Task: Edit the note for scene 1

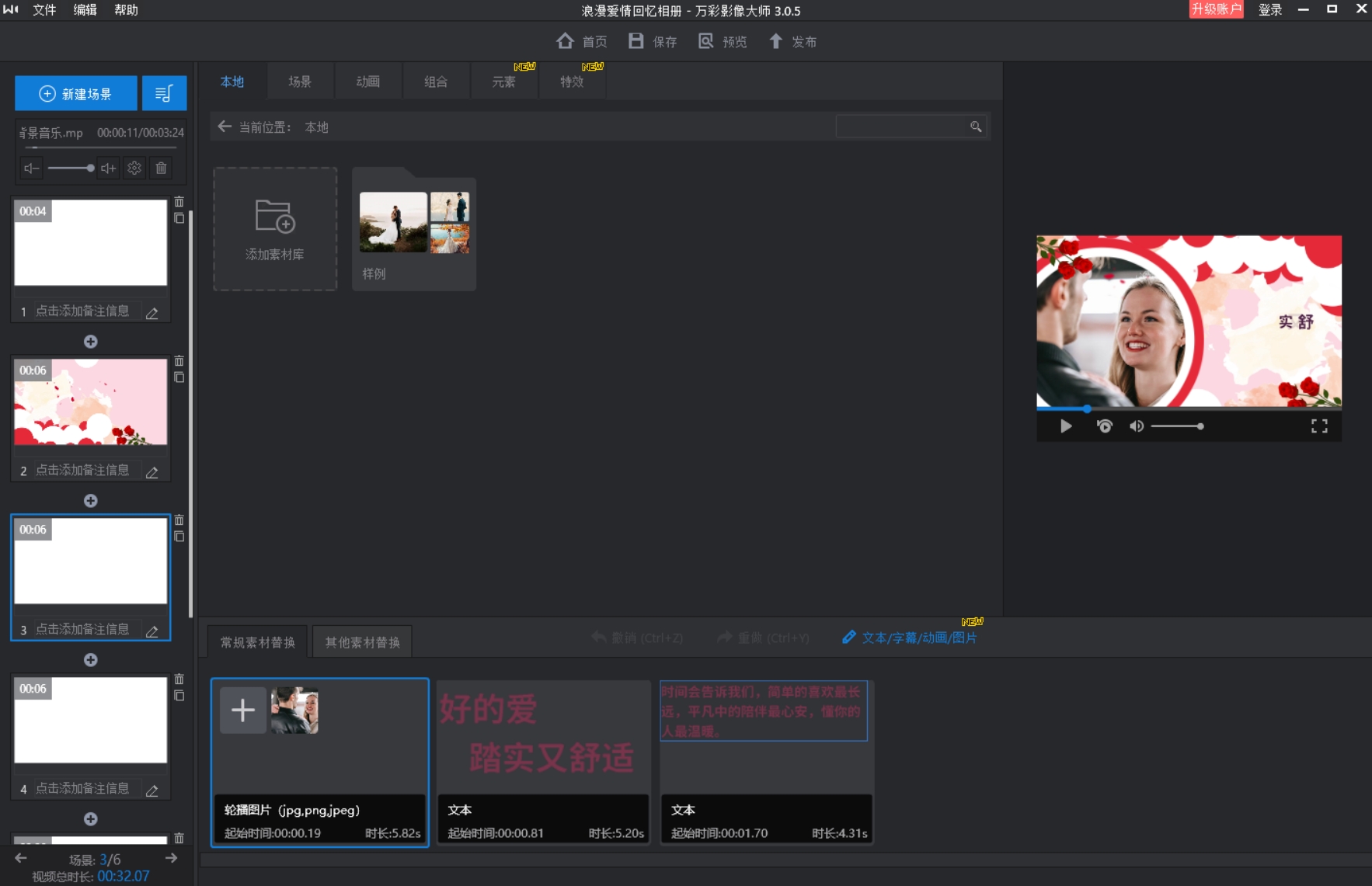Action: coord(152,313)
